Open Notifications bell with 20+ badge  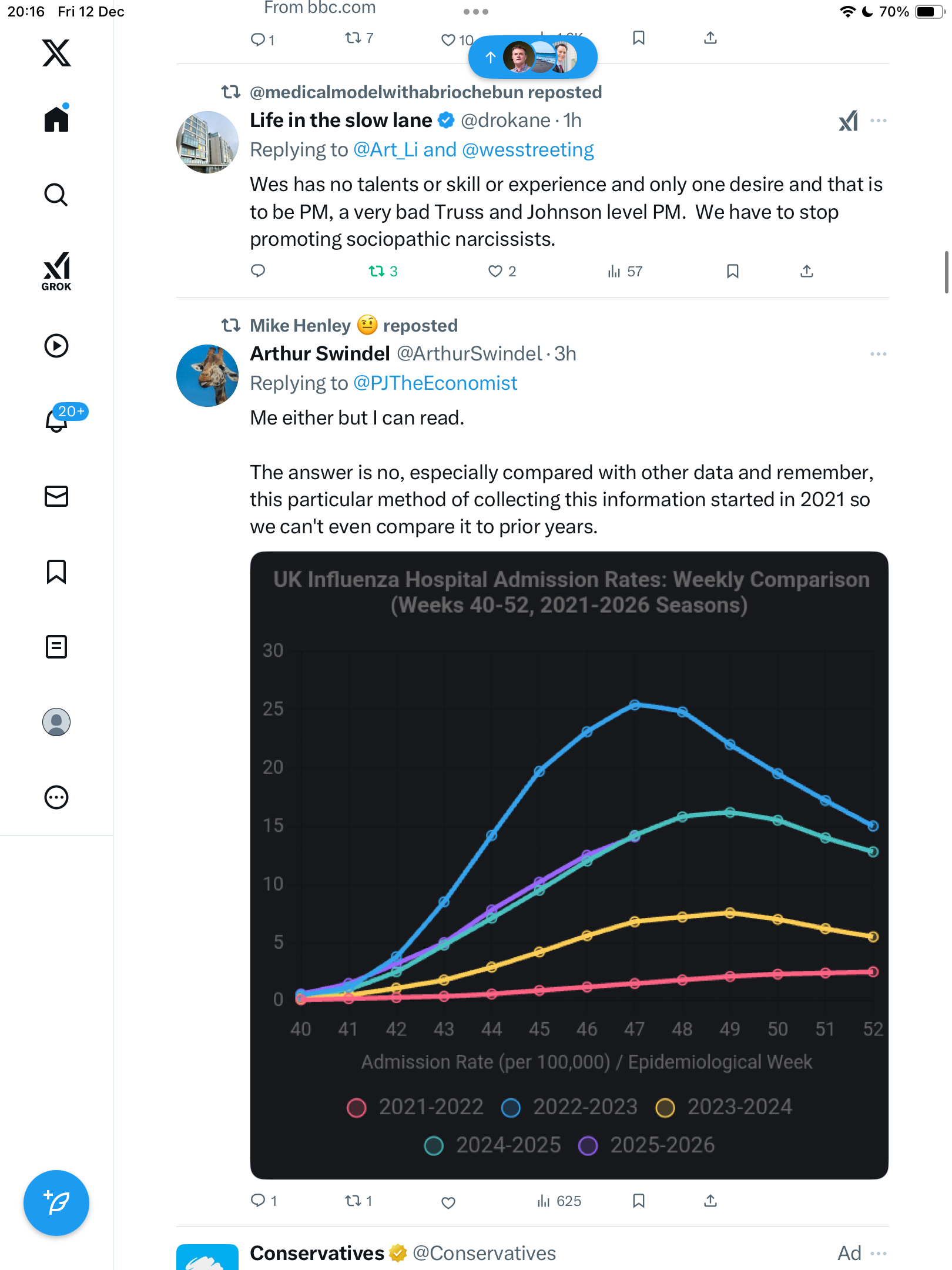point(56,420)
